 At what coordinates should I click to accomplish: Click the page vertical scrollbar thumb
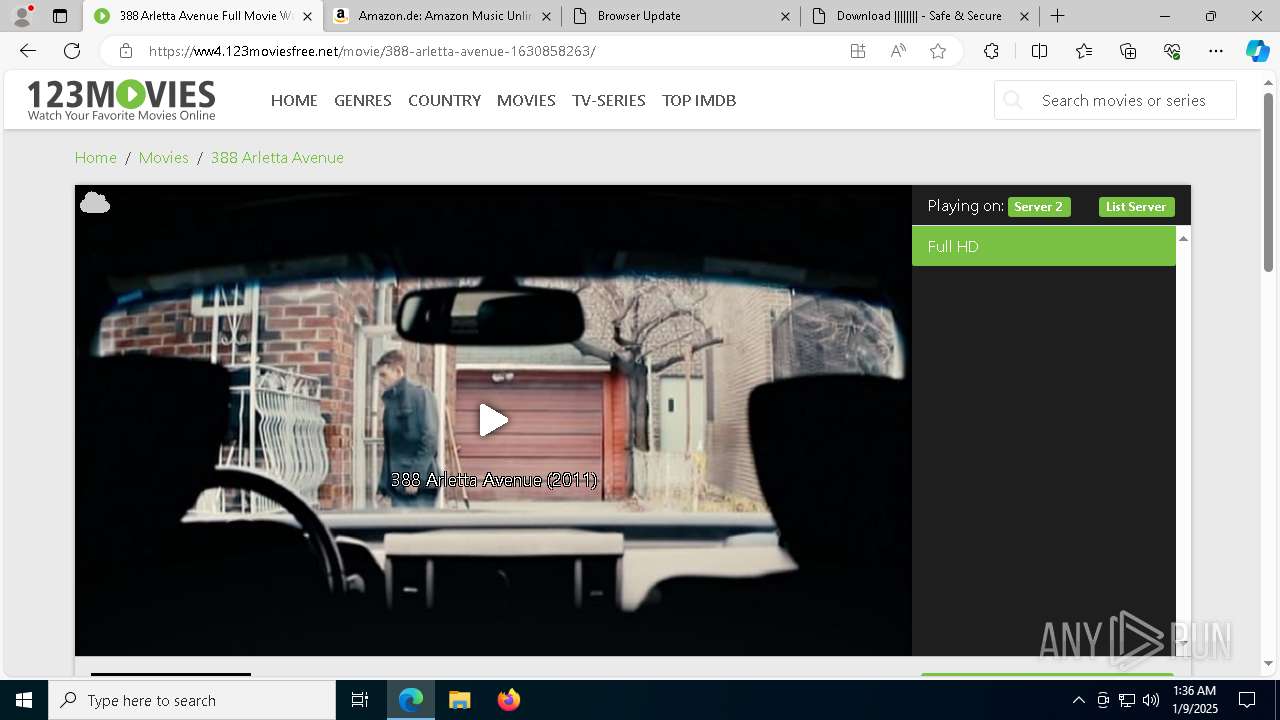tap(1268, 181)
